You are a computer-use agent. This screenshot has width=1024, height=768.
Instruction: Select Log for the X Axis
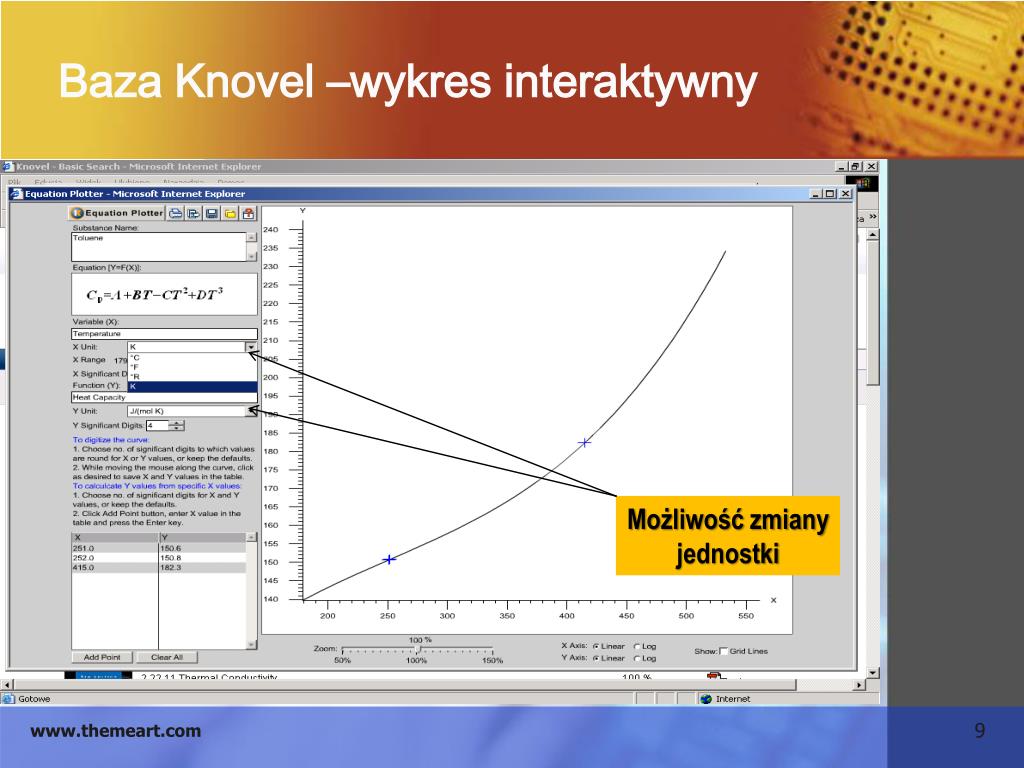coord(637,647)
